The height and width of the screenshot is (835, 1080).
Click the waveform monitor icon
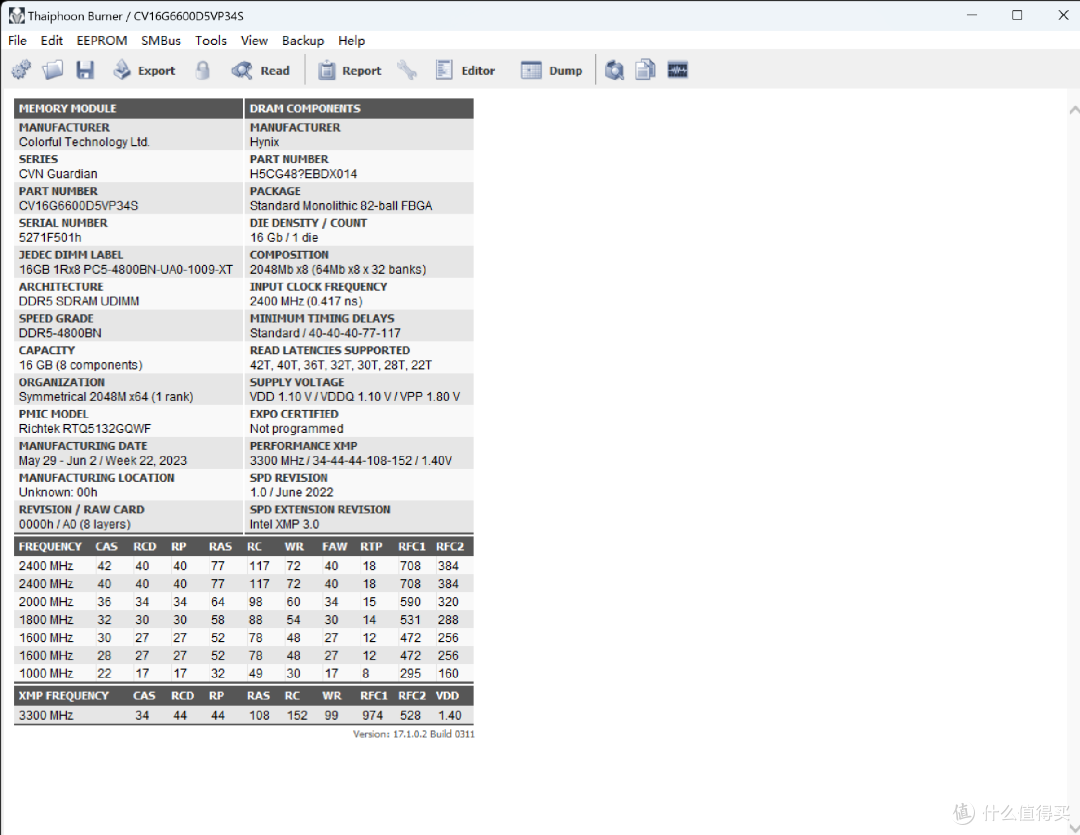point(678,70)
